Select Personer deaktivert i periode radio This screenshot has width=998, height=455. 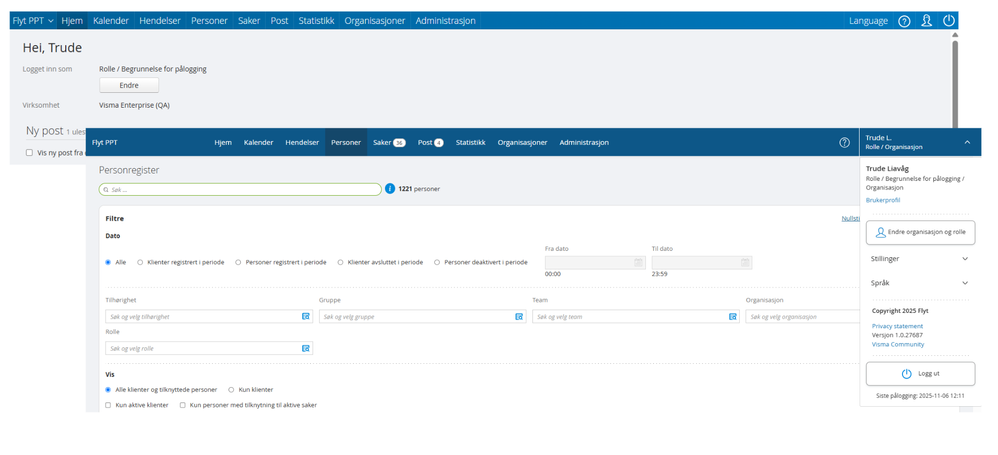(437, 262)
